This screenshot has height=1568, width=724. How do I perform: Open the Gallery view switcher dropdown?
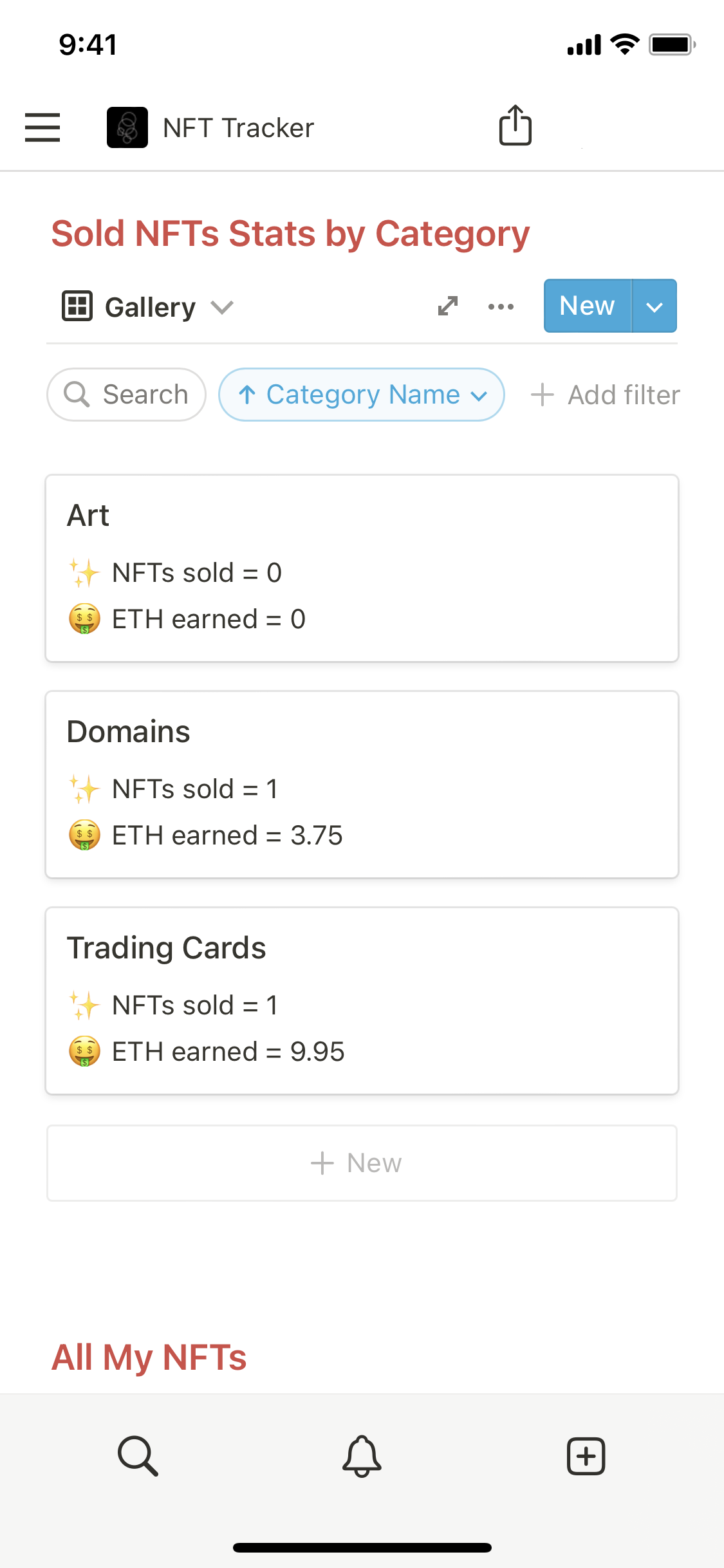pyautogui.click(x=148, y=307)
